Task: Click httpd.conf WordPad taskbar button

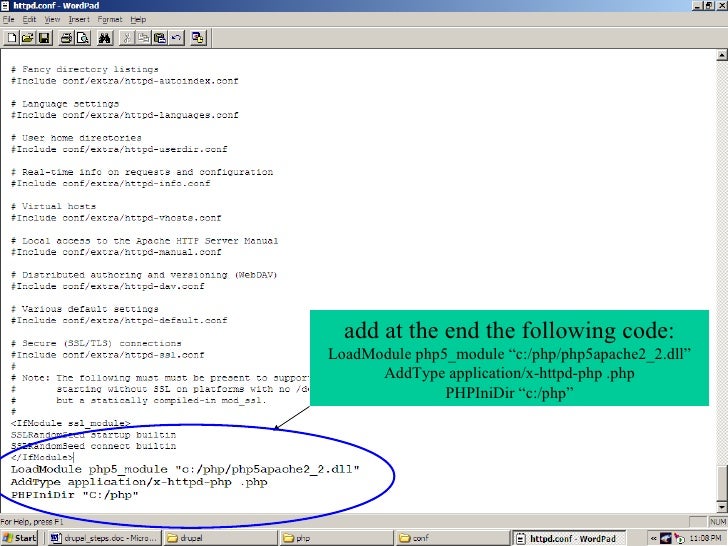Action: point(568,538)
